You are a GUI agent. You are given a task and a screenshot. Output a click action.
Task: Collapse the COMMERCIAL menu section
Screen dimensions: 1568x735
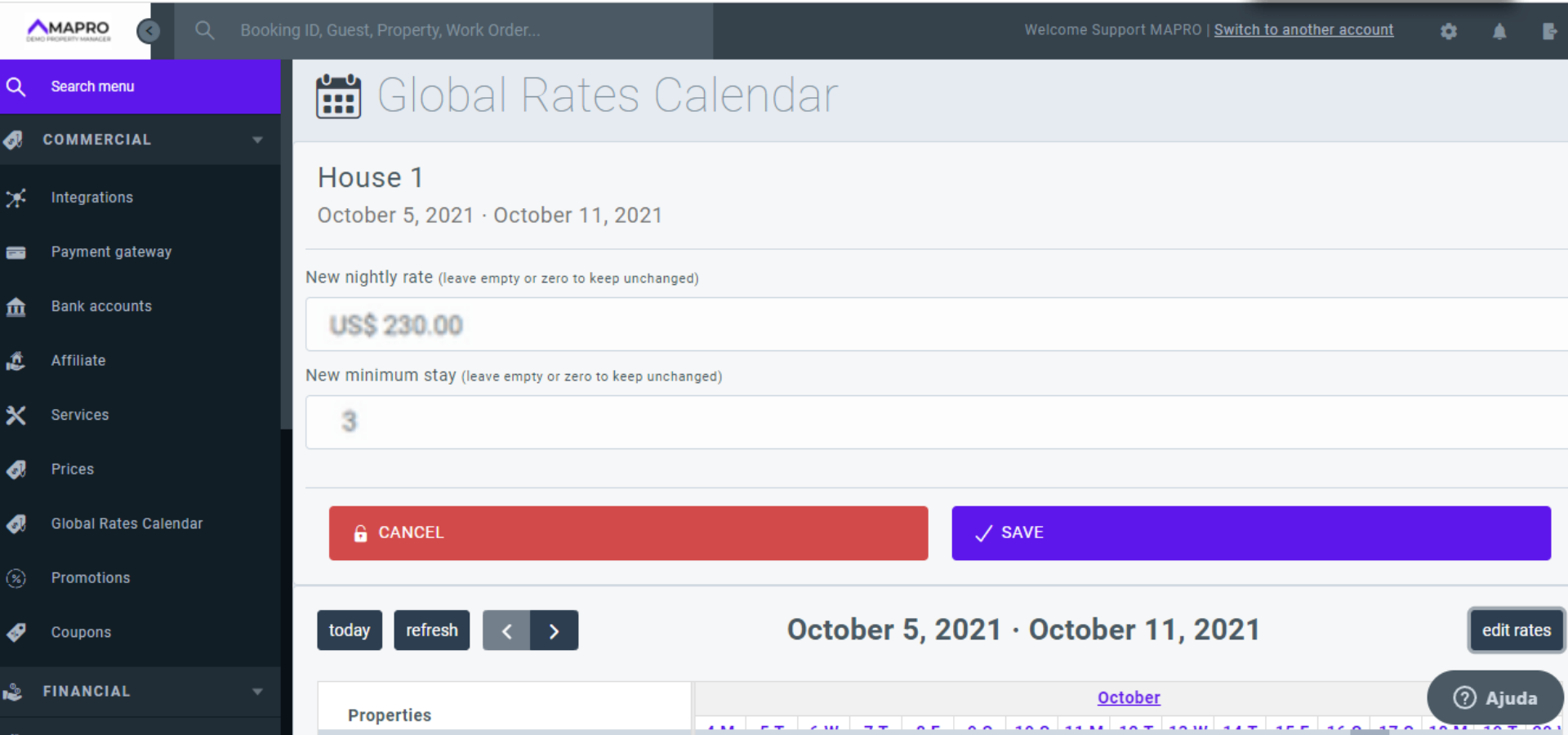tap(257, 140)
